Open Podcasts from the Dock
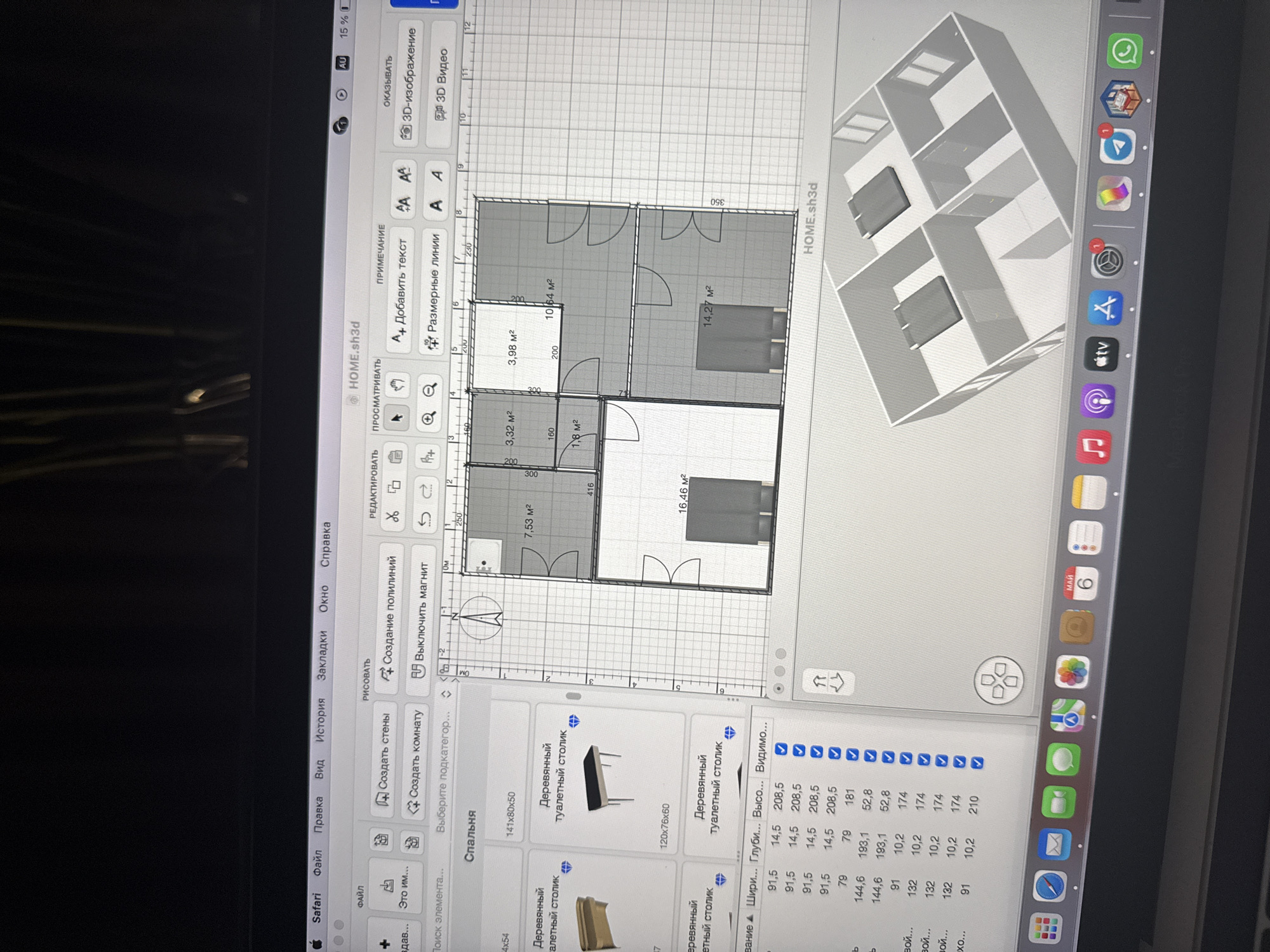Viewport: 1270px width, 952px height. 1099,402
